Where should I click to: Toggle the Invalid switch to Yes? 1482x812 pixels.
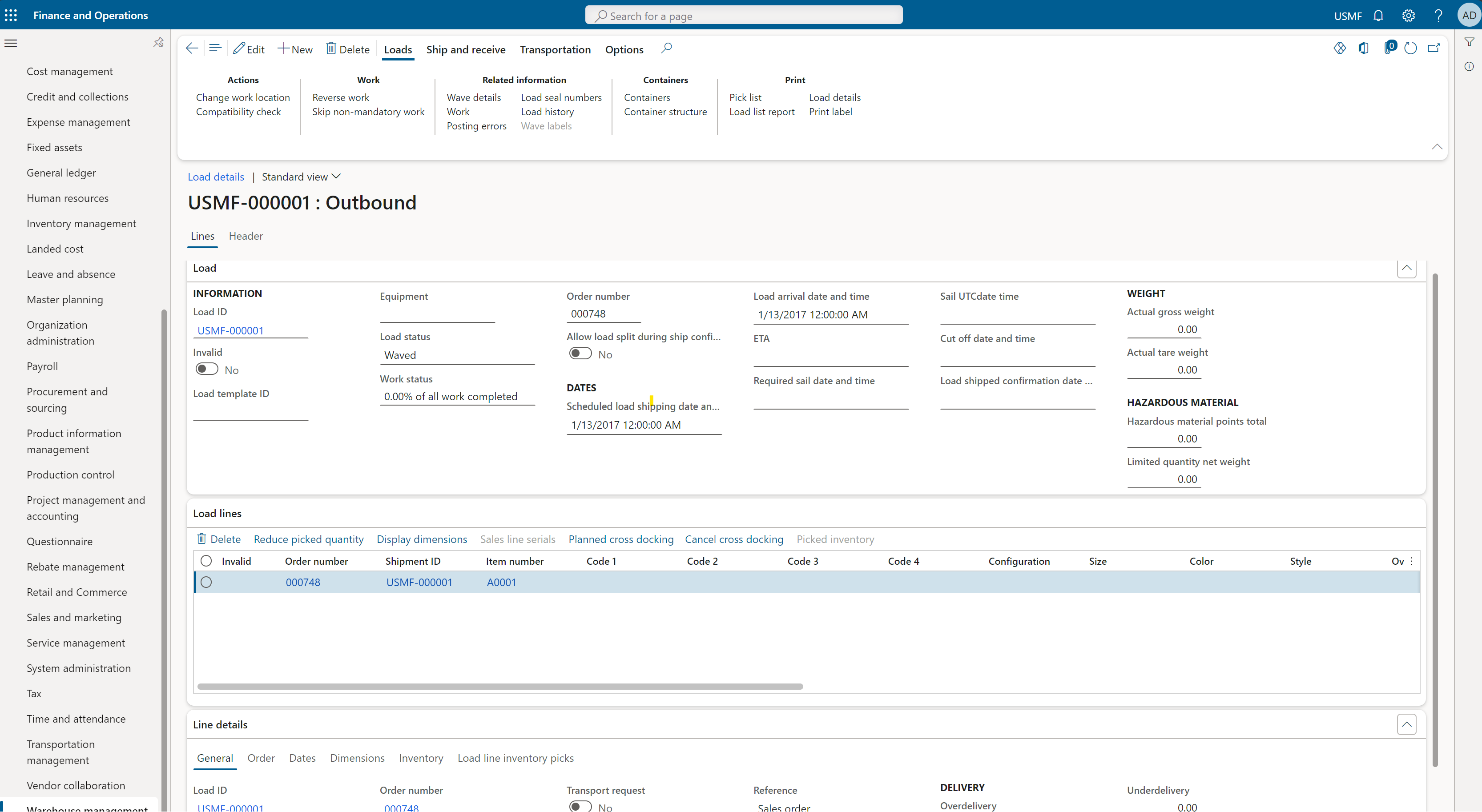pos(206,369)
